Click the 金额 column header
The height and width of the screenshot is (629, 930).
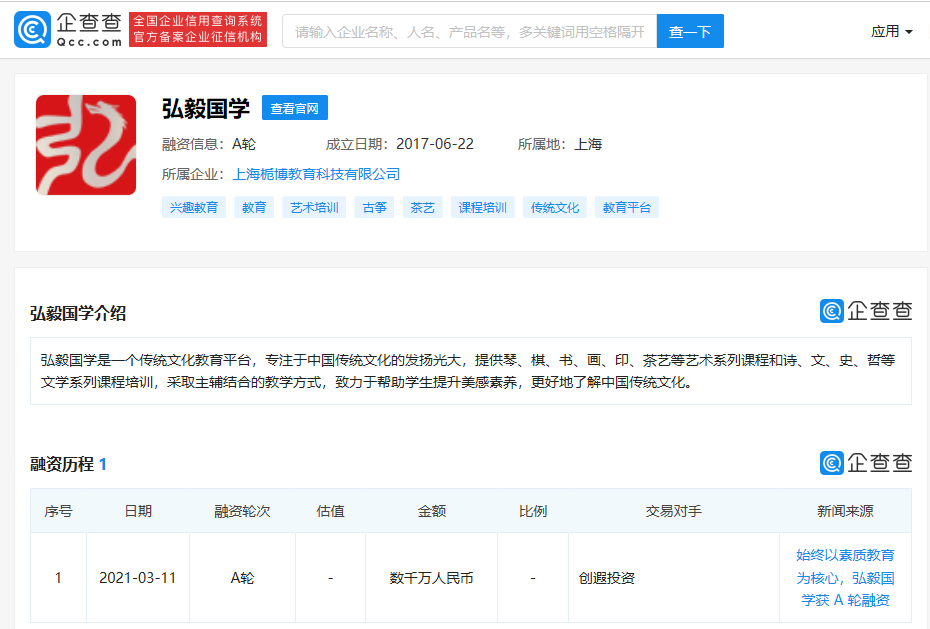click(x=431, y=511)
